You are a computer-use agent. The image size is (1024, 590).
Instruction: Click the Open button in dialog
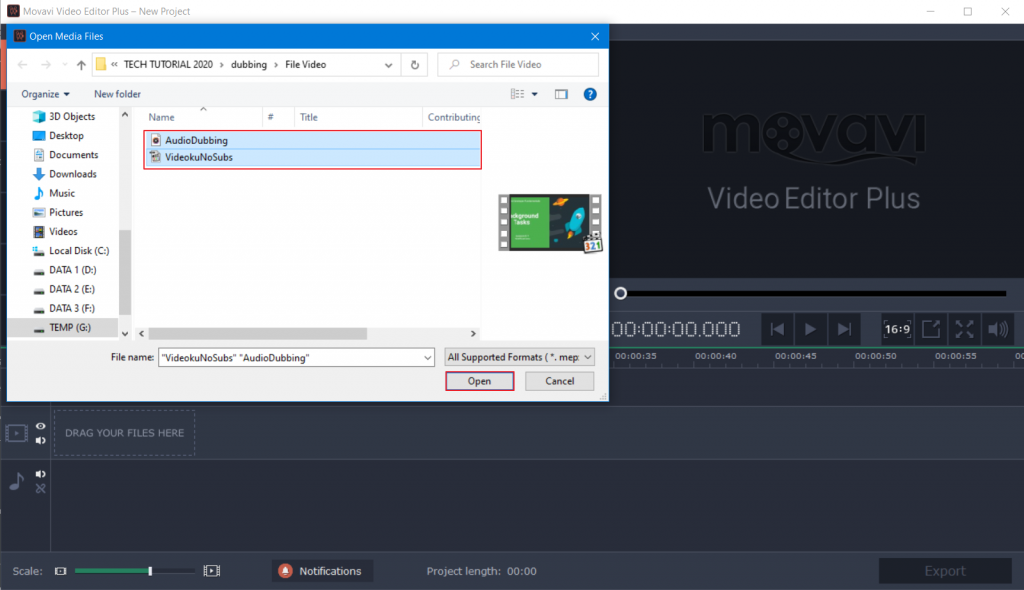coord(479,381)
